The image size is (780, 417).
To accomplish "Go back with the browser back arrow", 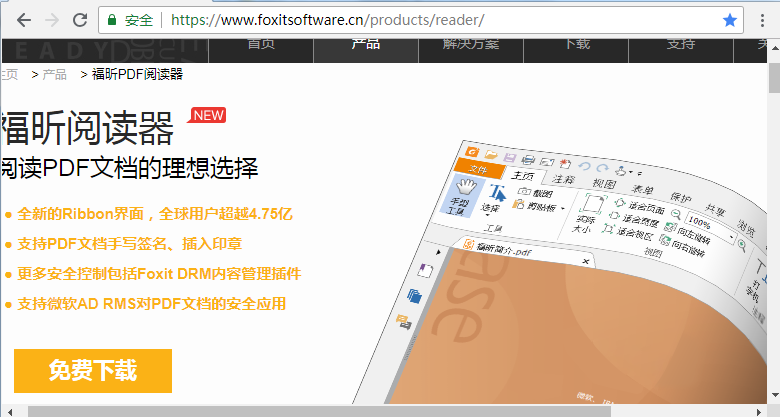I will coord(23,20).
